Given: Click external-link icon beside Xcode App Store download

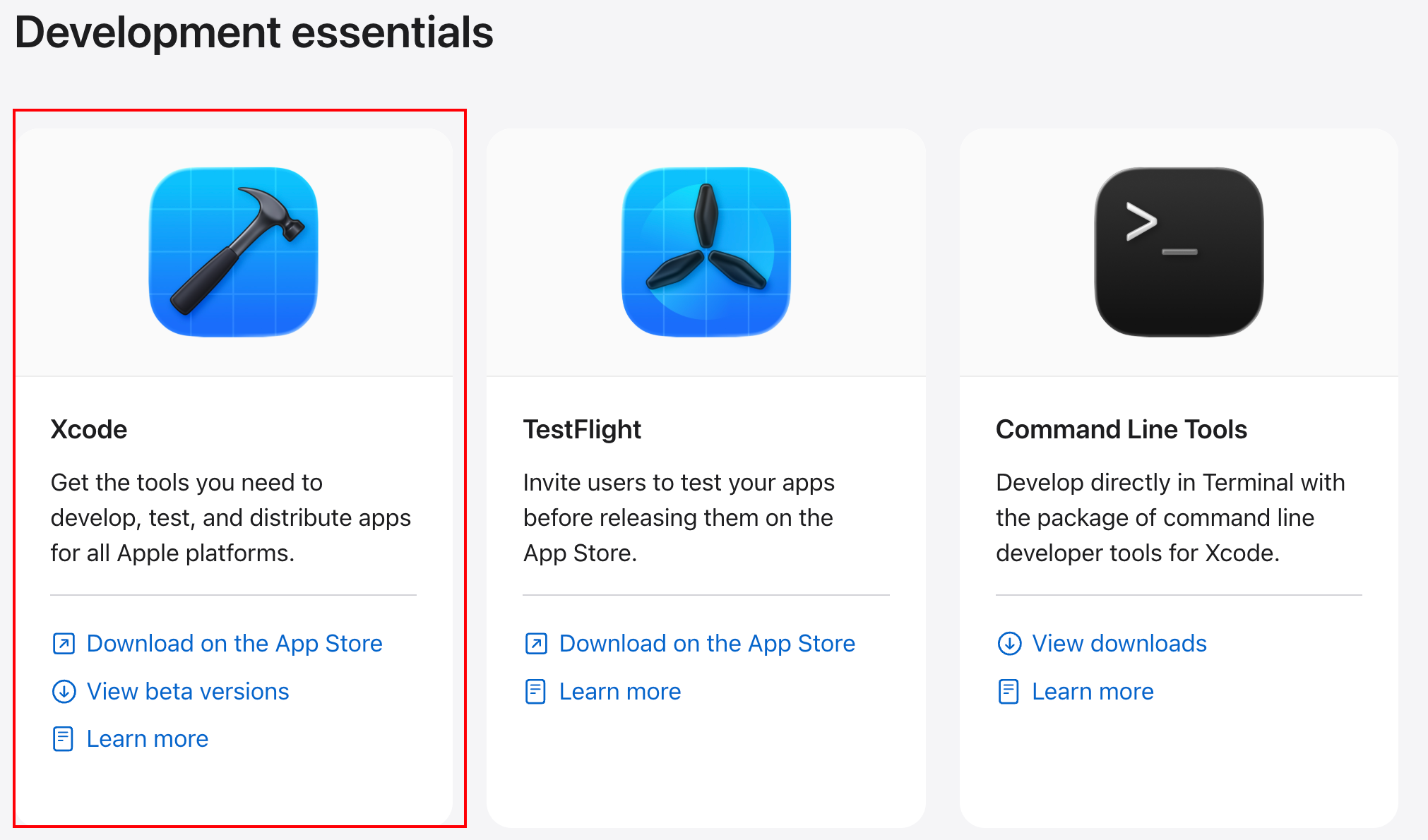Looking at the screenshot, I should click(x=64, y=644).
